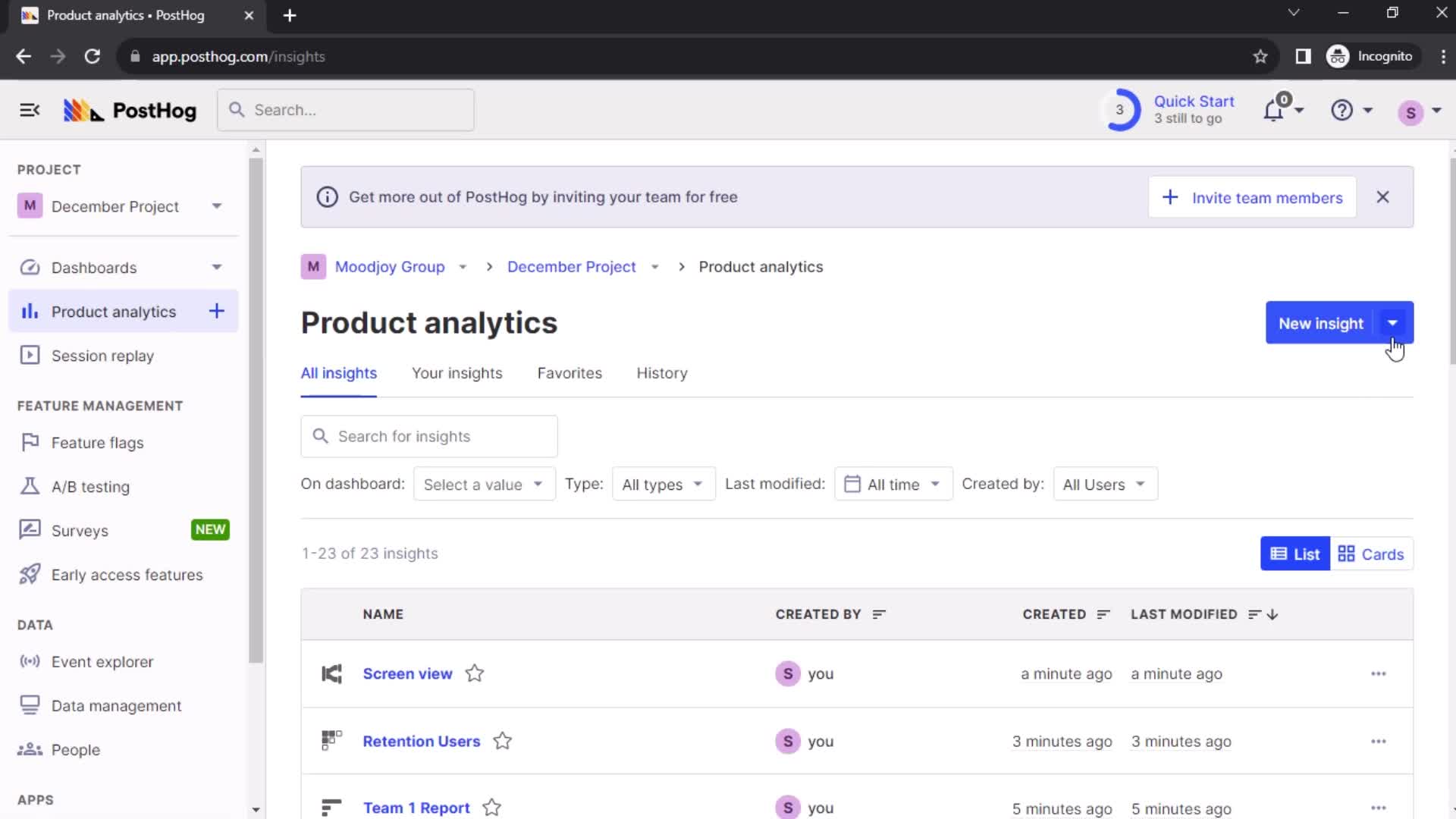Go back in browser history

pos(24,57)
